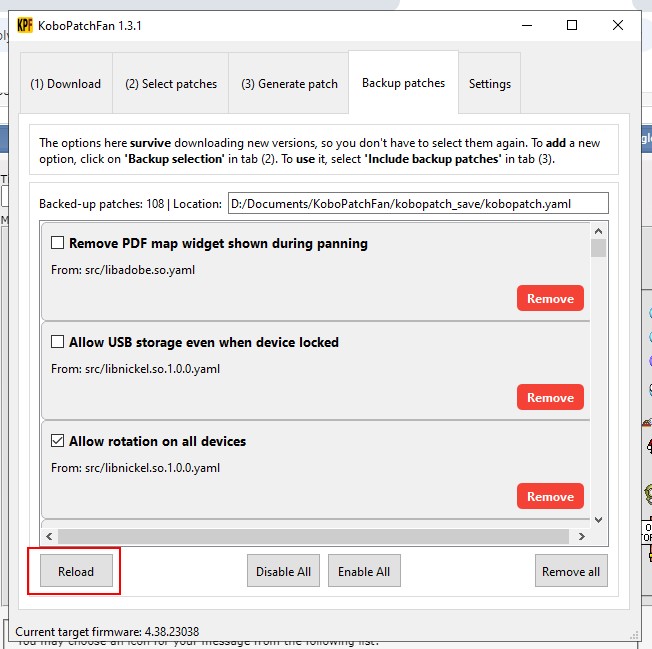The width and height of the screenshot is (652, 649).
Task: Open the (1) Download tab
Action: pos(66,84)
